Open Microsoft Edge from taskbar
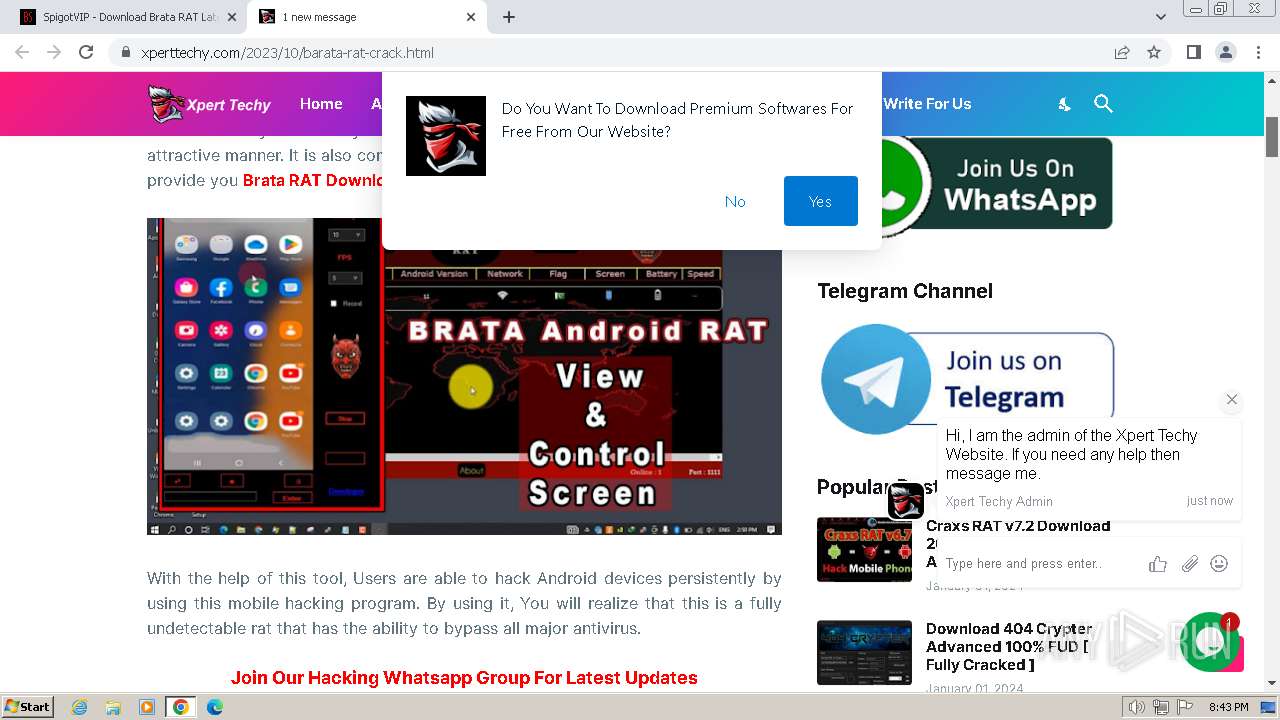The height and width of the screenshot is (720, 1280). (215, 707)
